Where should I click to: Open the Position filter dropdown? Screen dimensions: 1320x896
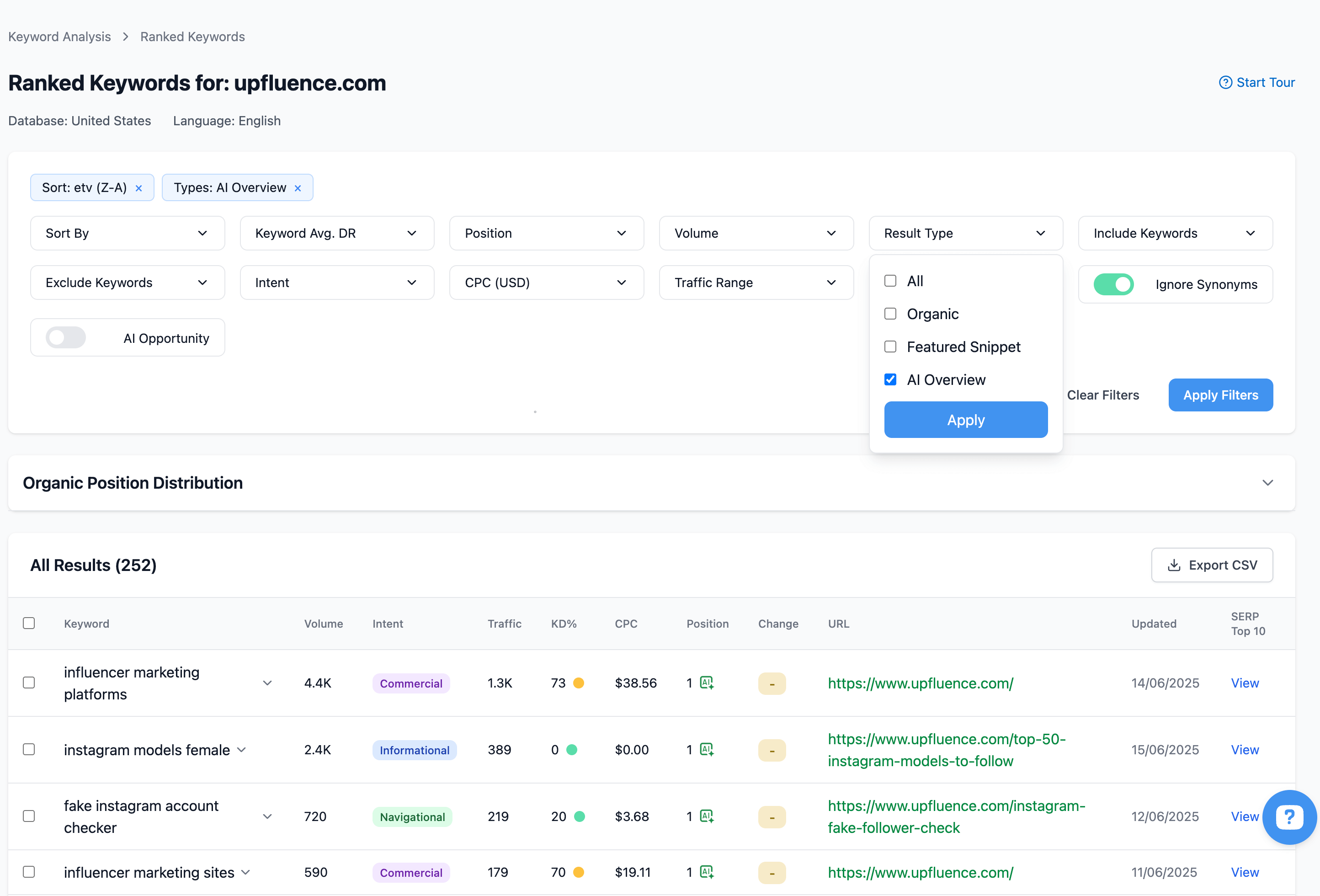[x=546, y=233]
